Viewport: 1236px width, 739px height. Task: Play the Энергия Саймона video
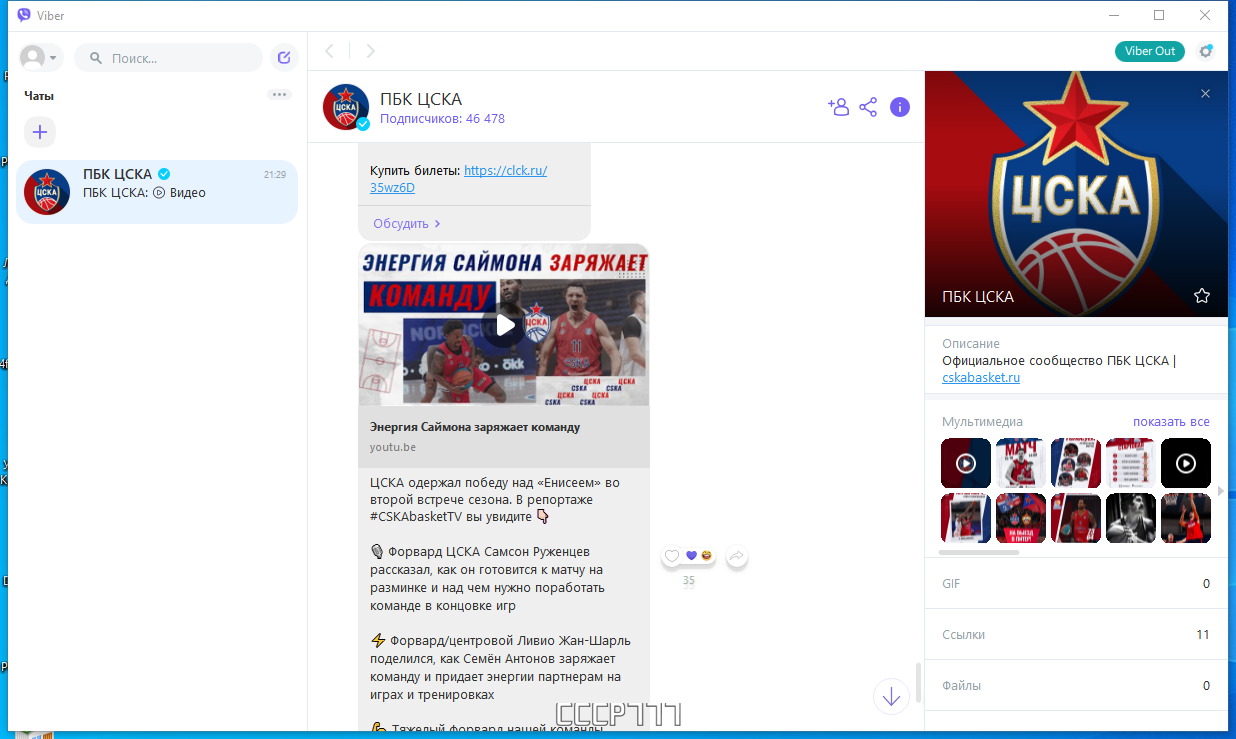pyautogui.click(x=503, y=324)
